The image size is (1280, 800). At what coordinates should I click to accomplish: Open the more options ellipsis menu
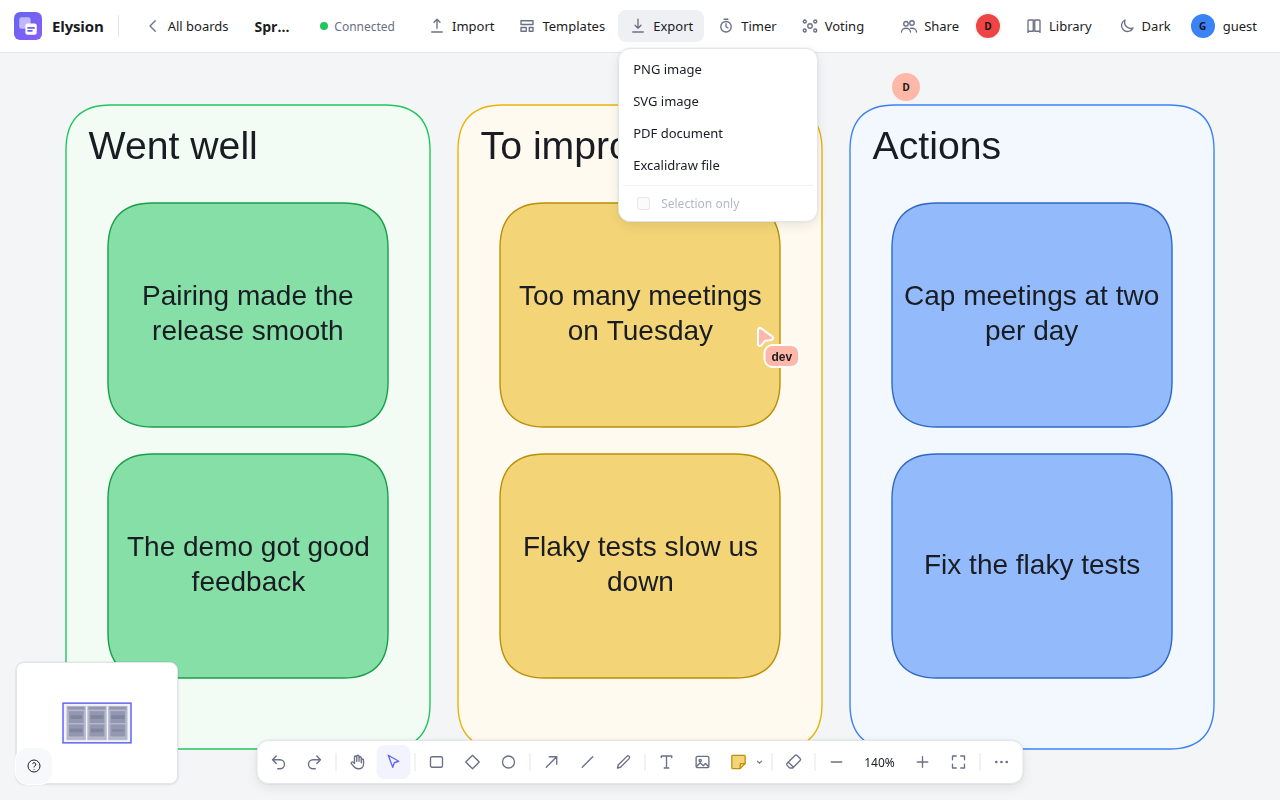pos(1001,762)
